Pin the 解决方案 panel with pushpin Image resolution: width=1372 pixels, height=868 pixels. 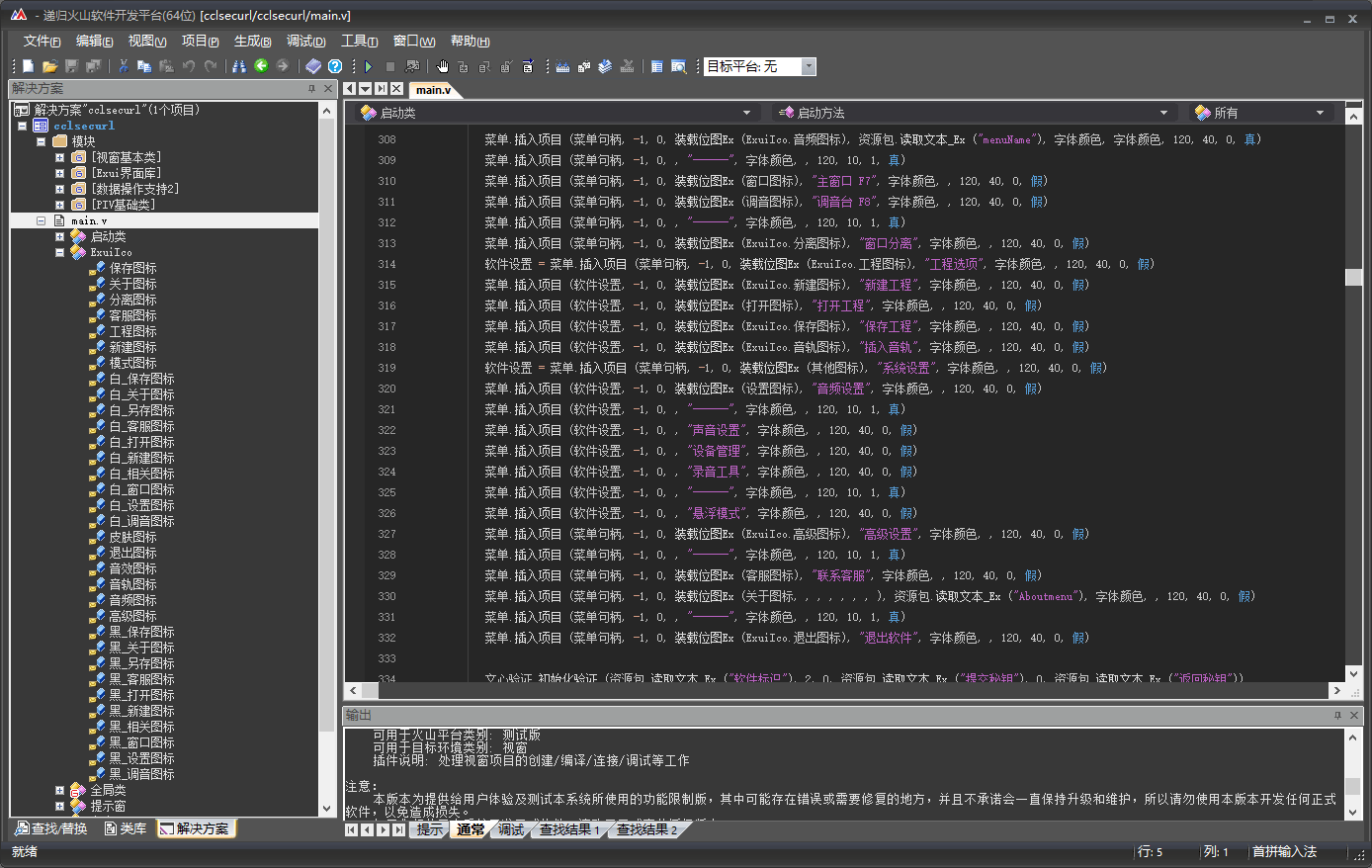click(311, 89)
